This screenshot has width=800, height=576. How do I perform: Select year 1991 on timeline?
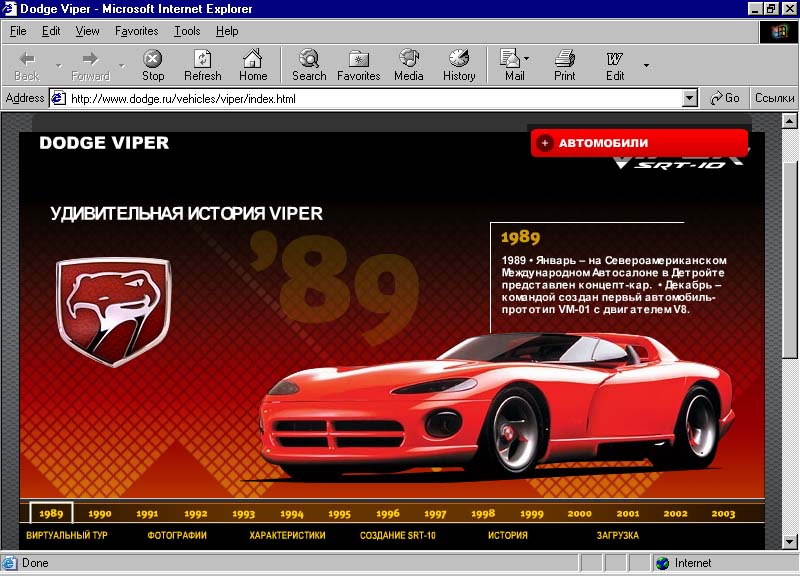click(x=147, y=513)
